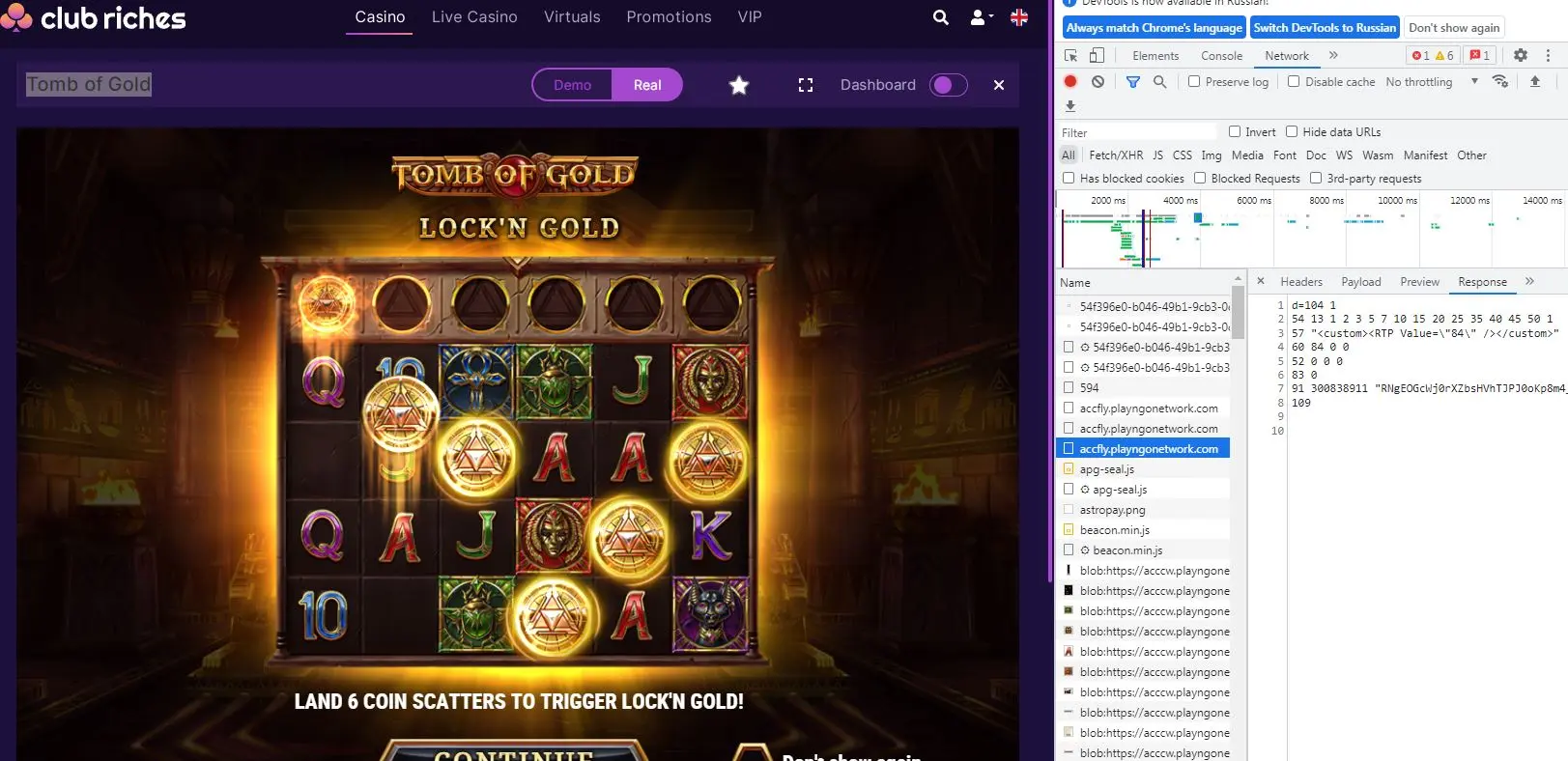Open DevTools settings gear
Viewport: 1568px width, 761px height.
1521,55
